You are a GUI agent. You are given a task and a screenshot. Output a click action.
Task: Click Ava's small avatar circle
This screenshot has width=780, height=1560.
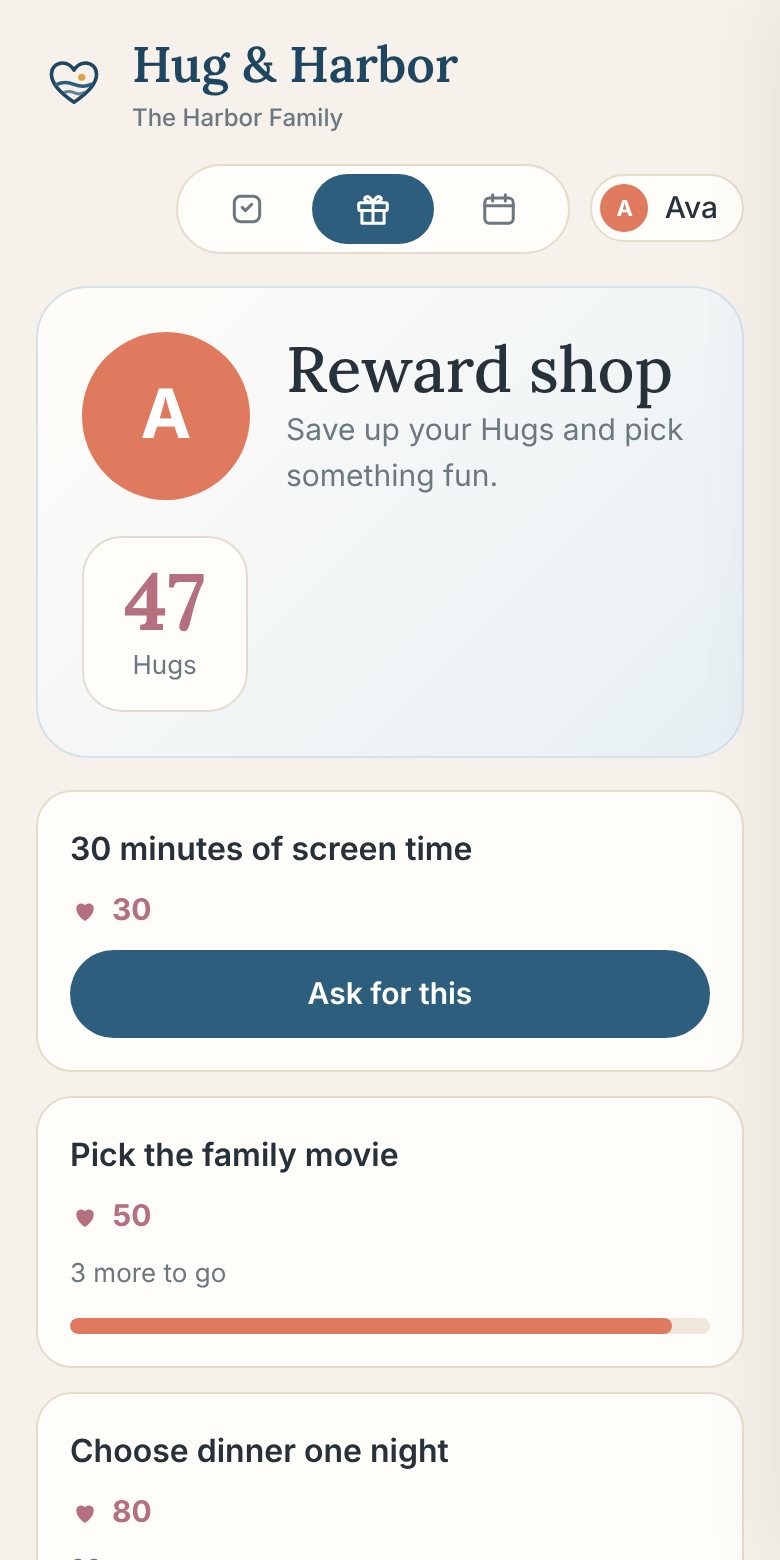click(624, 208)
